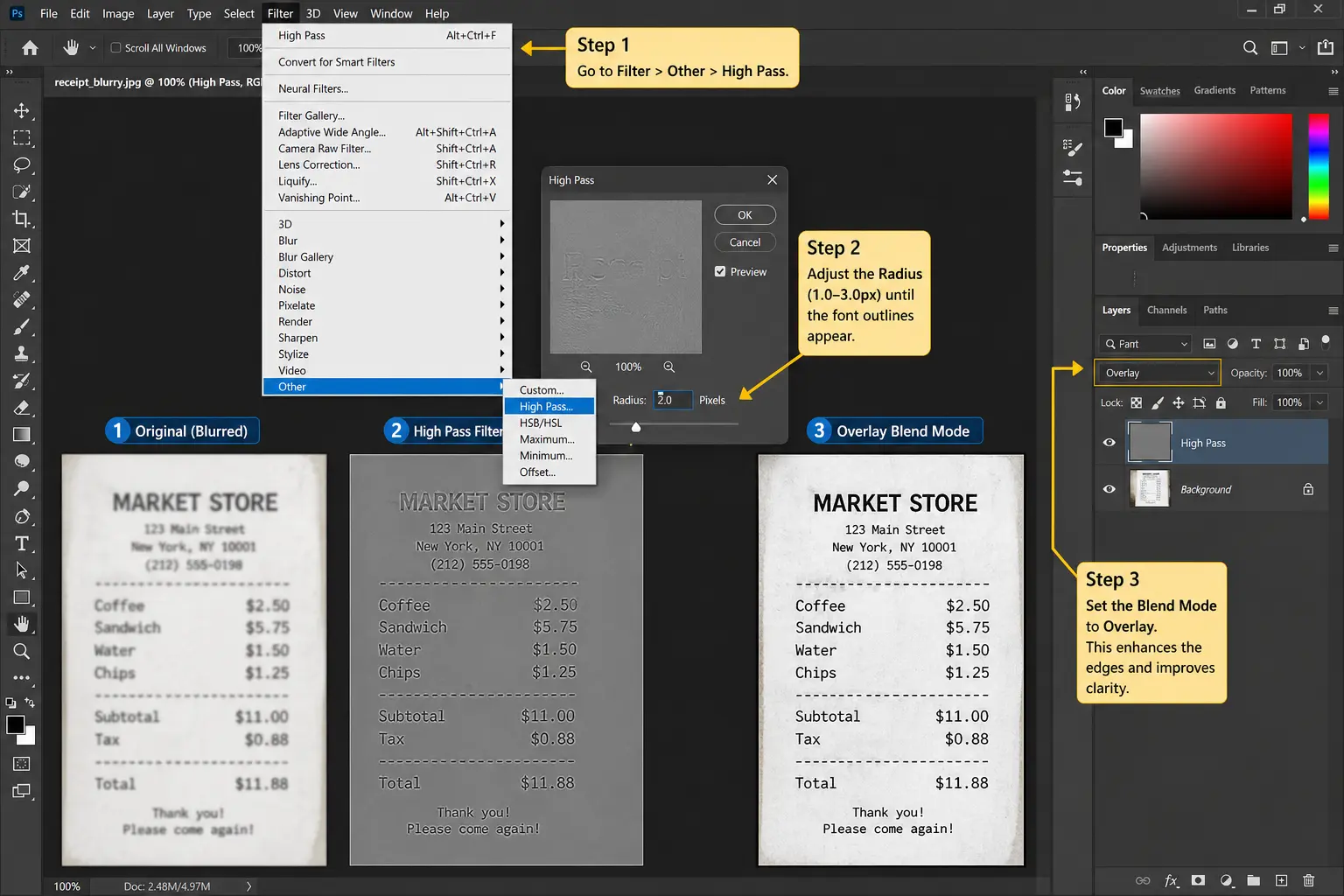Add a layer mask from Layers footer

1198,880
